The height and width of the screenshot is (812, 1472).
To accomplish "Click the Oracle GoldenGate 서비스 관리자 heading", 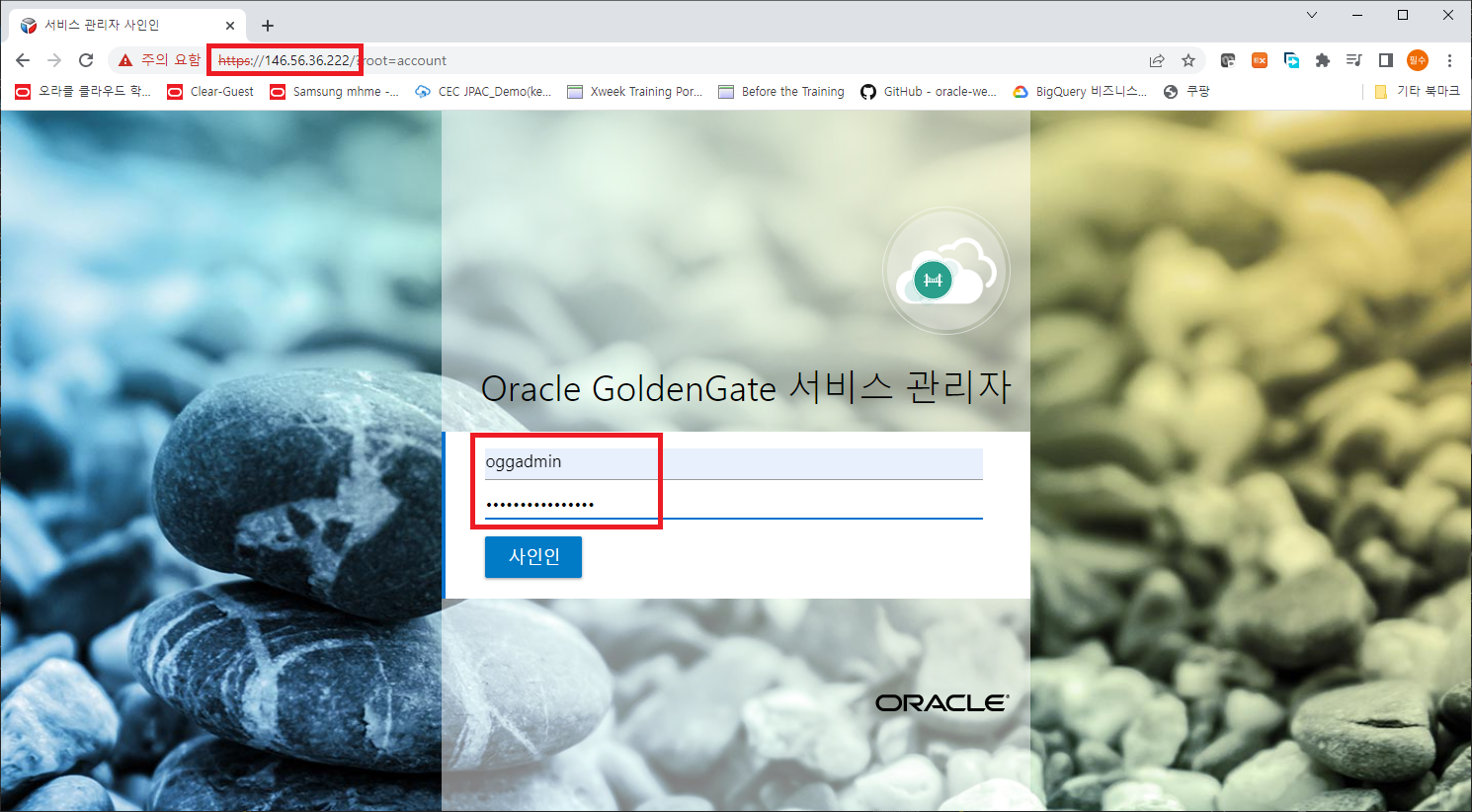I will coord(746,387).
